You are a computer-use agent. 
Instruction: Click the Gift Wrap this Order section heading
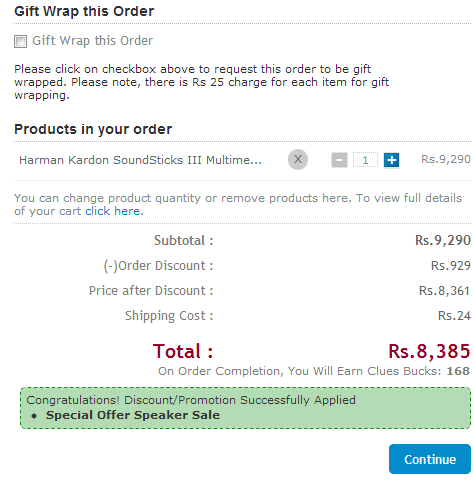point(84,11)
